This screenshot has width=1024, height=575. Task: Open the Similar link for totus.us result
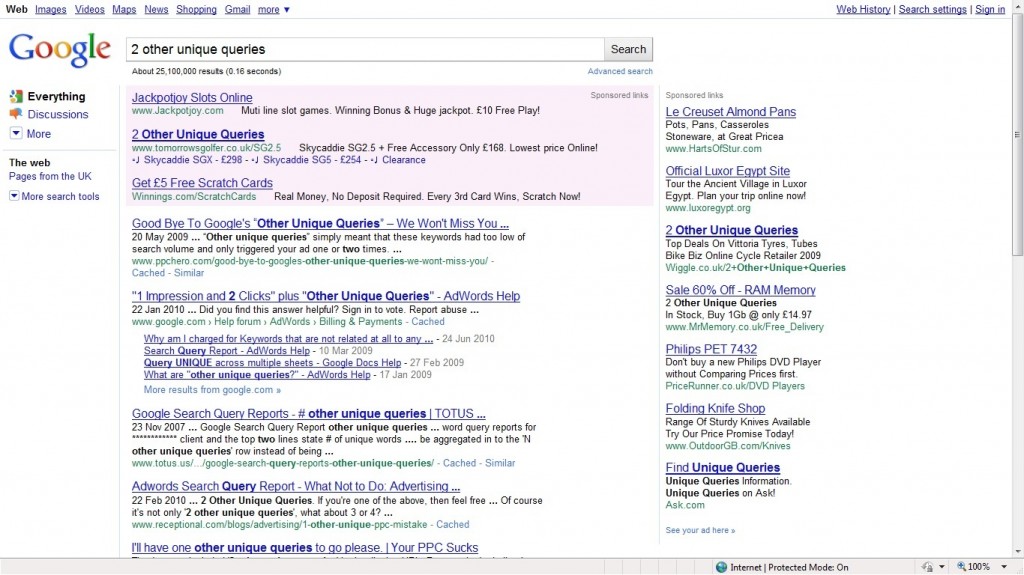point(500,463)
